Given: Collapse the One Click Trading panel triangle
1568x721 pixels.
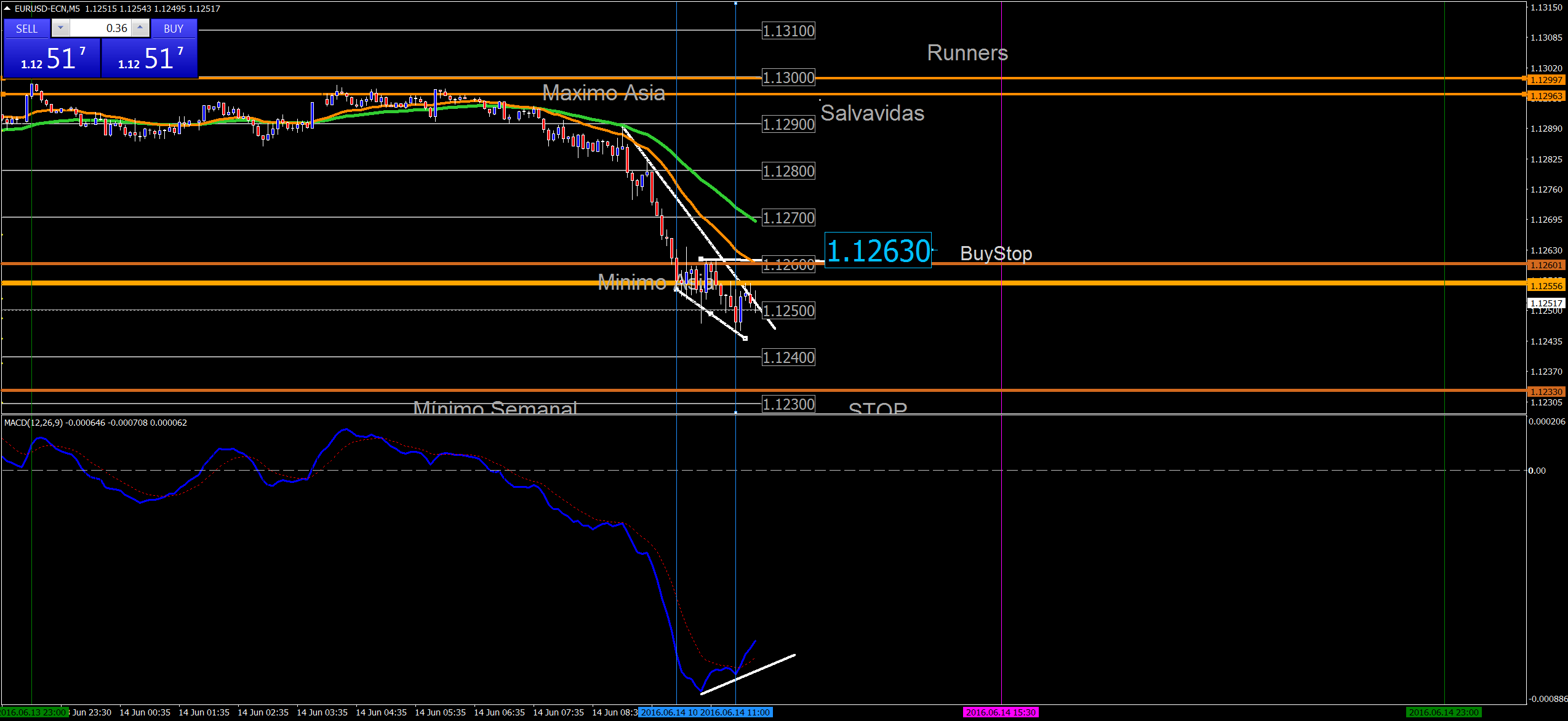Looking at the screenshot, I should (x=7, y=9).
